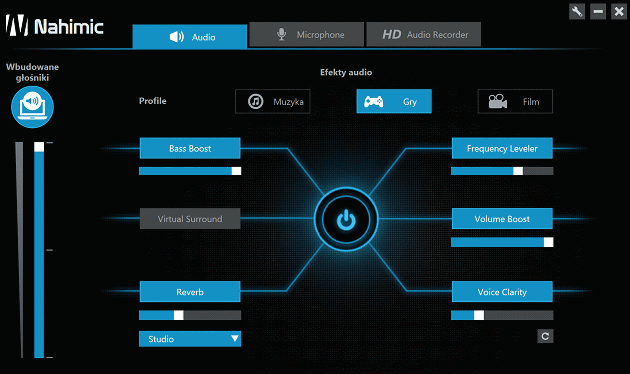This screenshot has height=374, width=630.
Task: Toggle the Frequency Leveler effect
Action: click(502, 148)
